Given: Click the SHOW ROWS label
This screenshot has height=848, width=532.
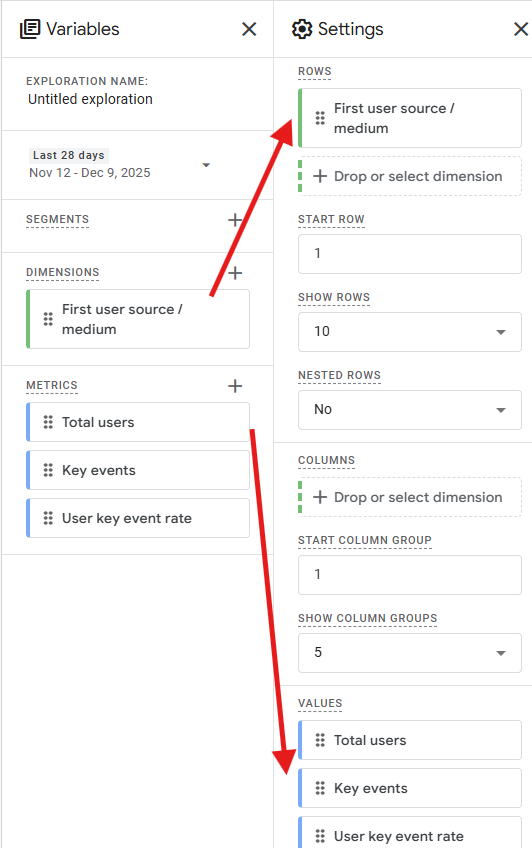Looking at the screenshot, I should click(334, 297).
